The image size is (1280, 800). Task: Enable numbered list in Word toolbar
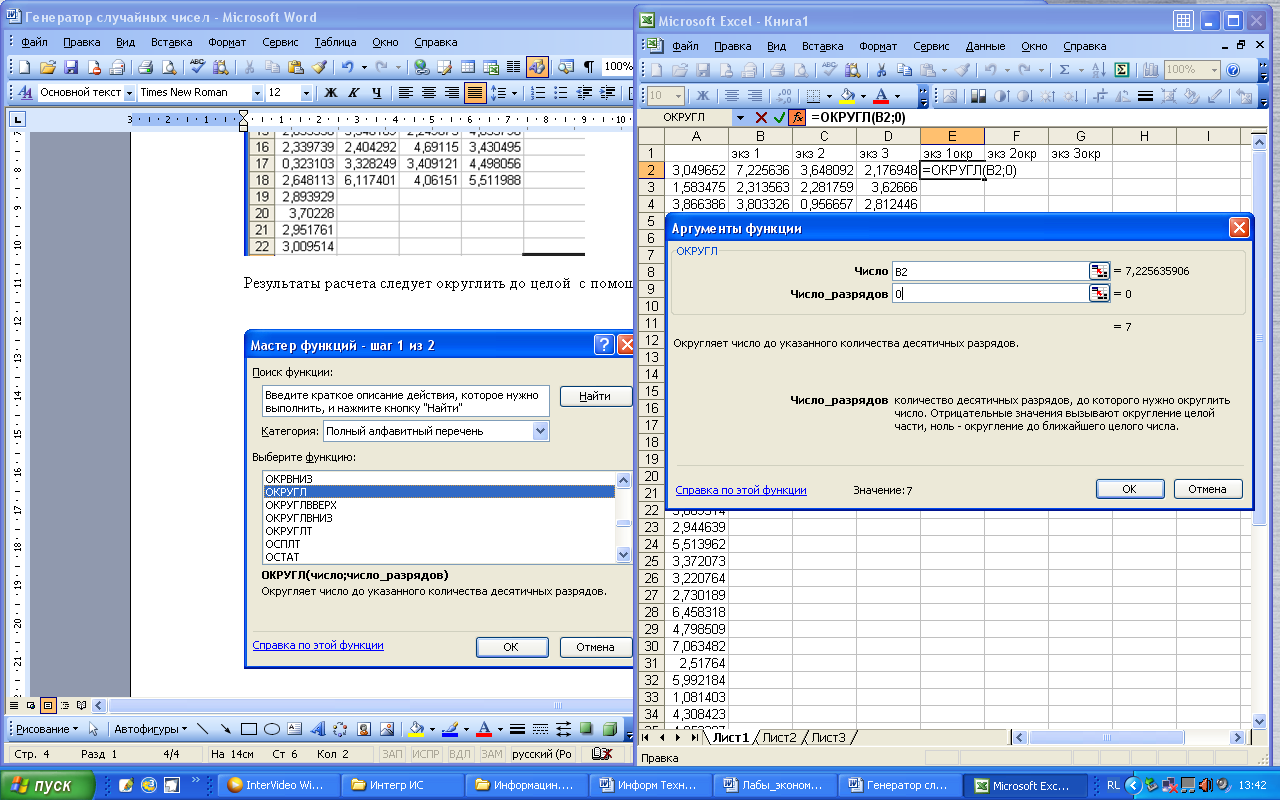(x=537, y=93)
